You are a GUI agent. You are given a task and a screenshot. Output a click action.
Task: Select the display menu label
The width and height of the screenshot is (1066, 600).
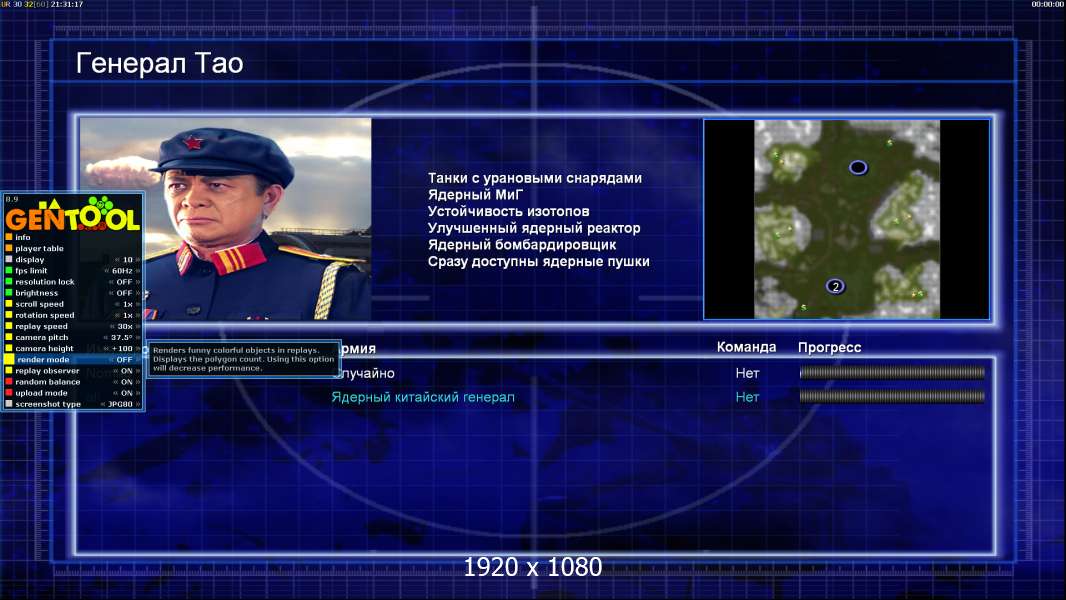click(30, 260)
